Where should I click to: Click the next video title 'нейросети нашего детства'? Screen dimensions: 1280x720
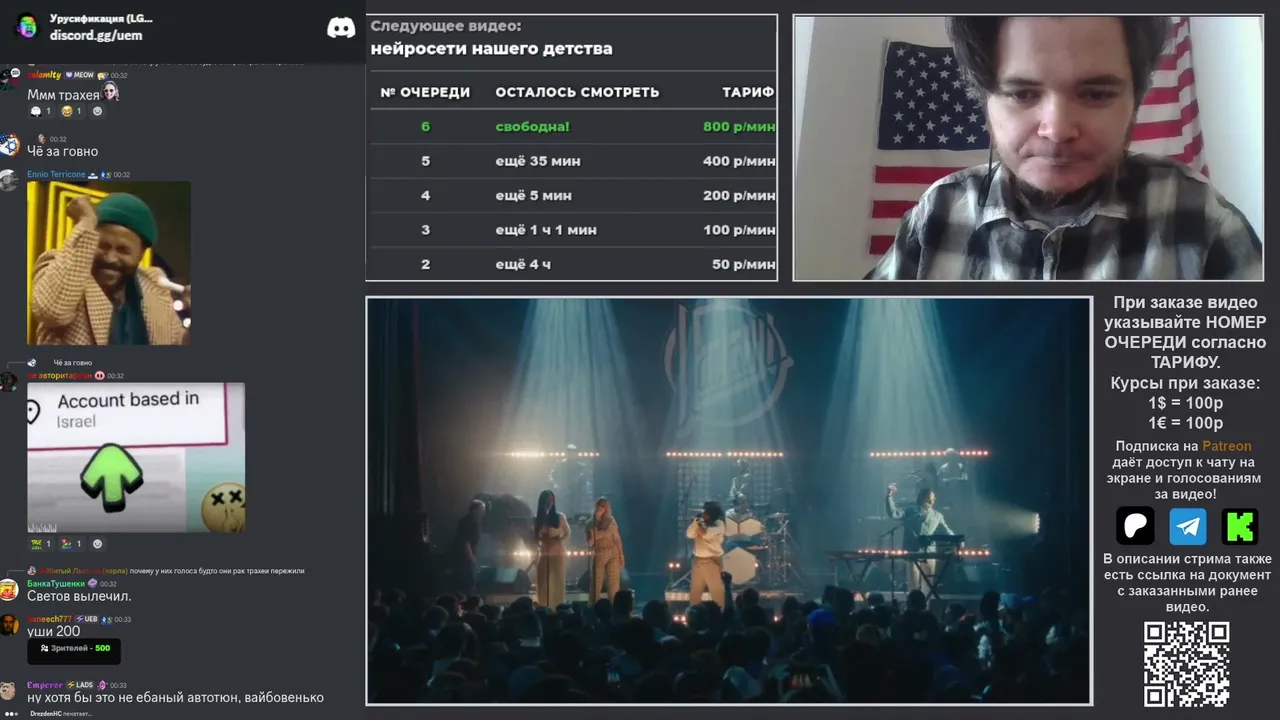coord(491,48)
